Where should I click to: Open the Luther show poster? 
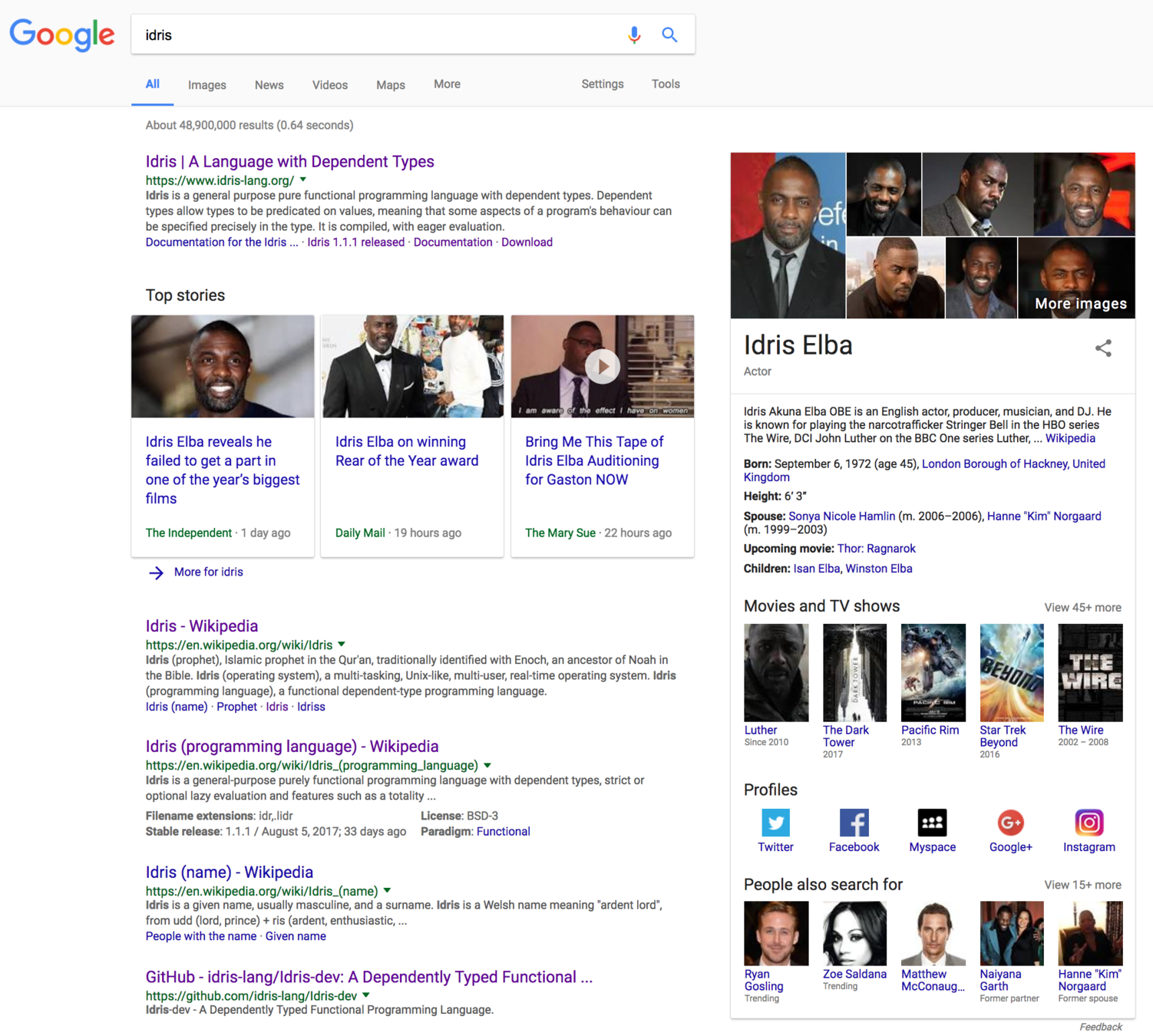pyautogui.click(x=775, y=672)
